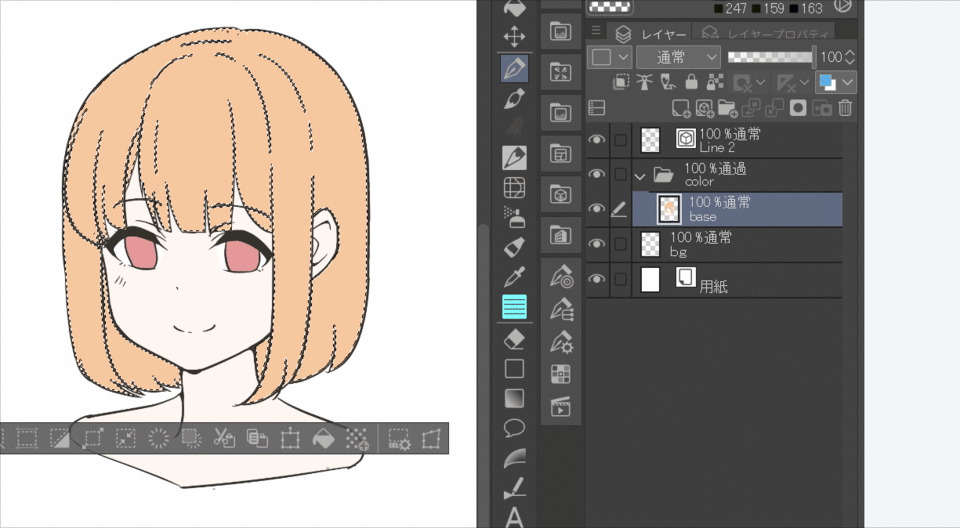This screenshot has width=960, height=528.
Task: Open the ruler display options dropdown
Action: click(x=804, y=82)
